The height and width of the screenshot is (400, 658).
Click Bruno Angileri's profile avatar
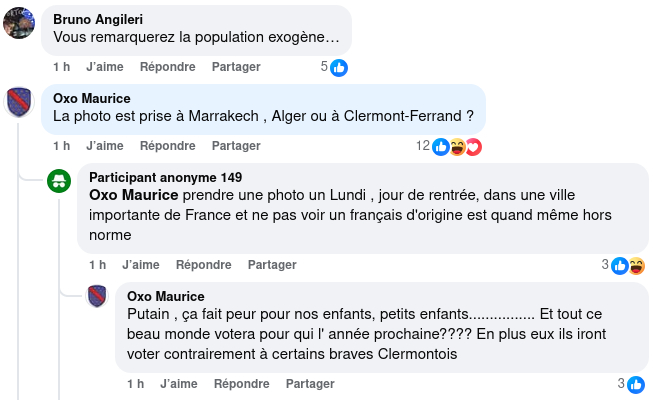tap(20, 22)
